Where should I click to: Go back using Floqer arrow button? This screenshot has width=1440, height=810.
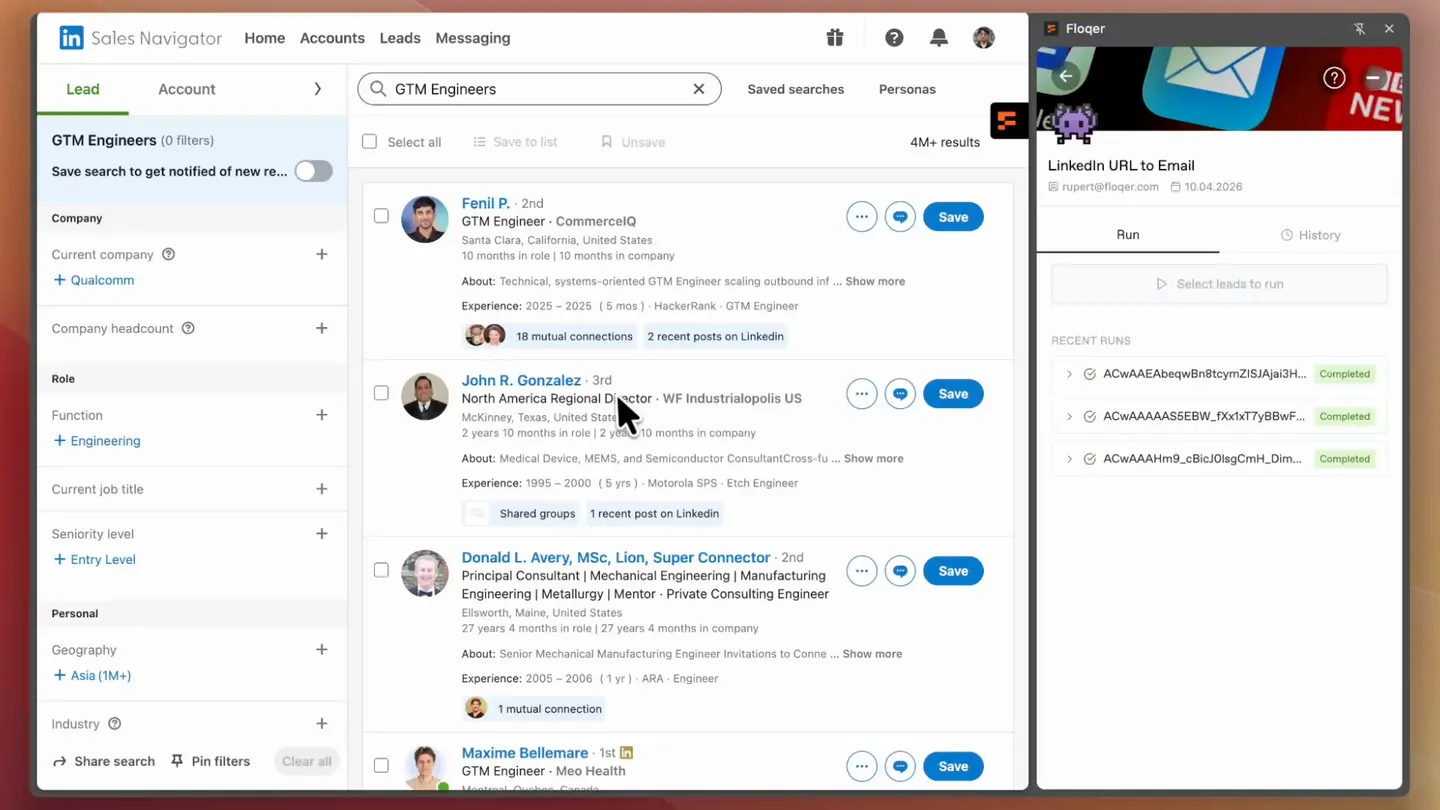click(1066, 76)
